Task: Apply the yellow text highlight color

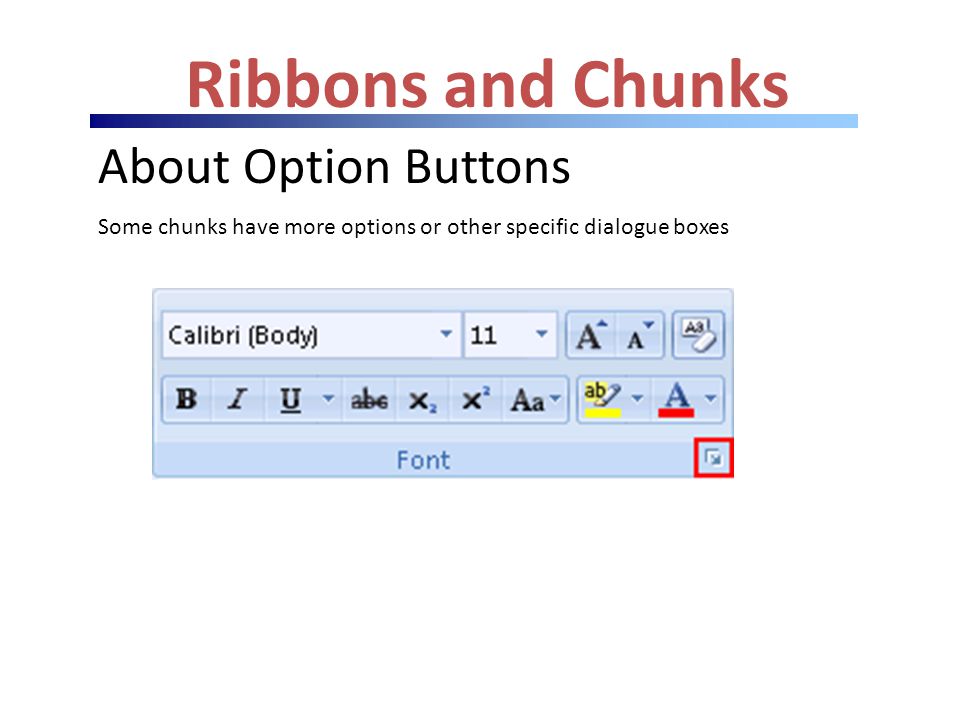Action: (603, 400)
